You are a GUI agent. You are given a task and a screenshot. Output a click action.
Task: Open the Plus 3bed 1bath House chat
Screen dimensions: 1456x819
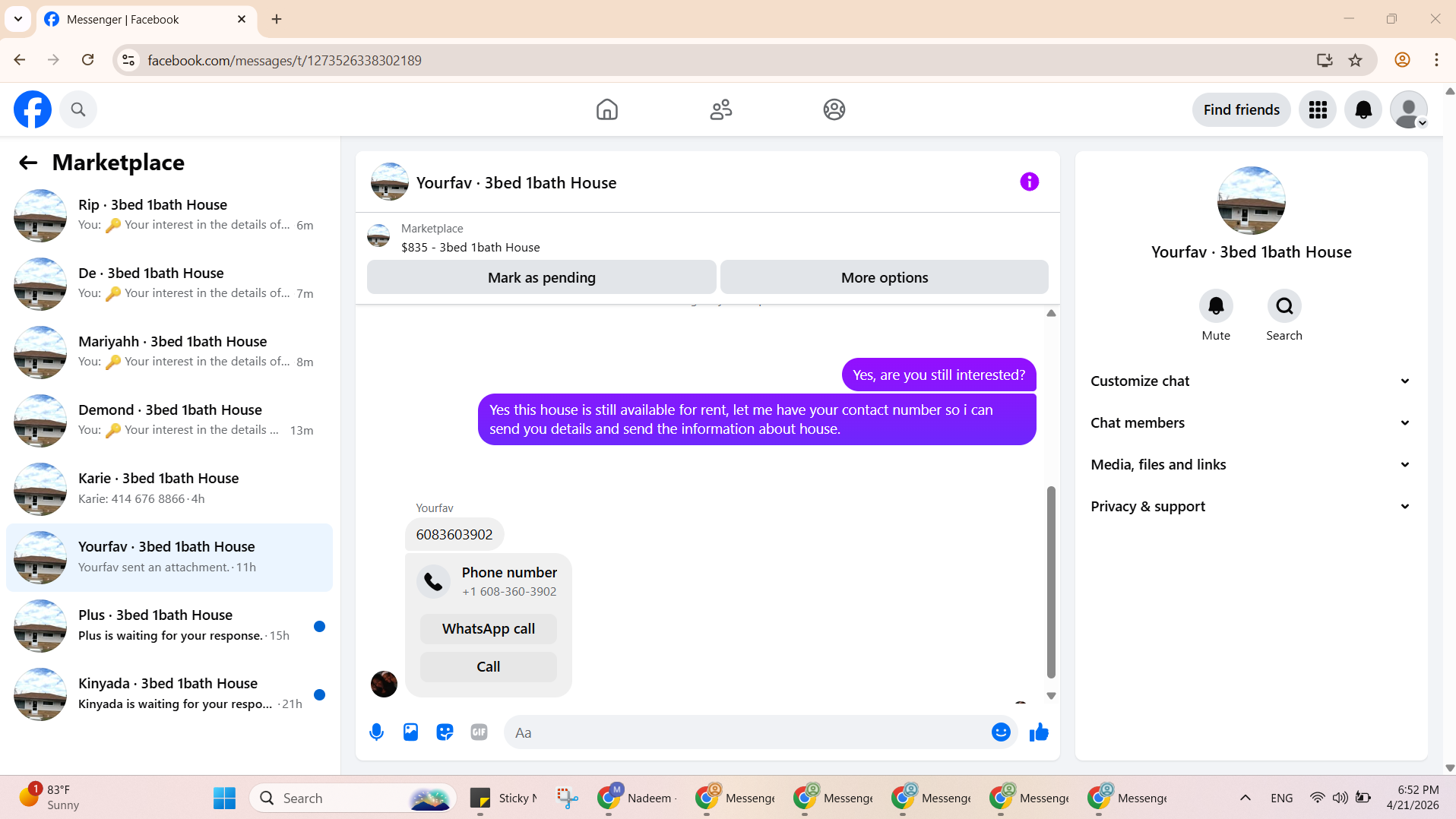point(169,626)
